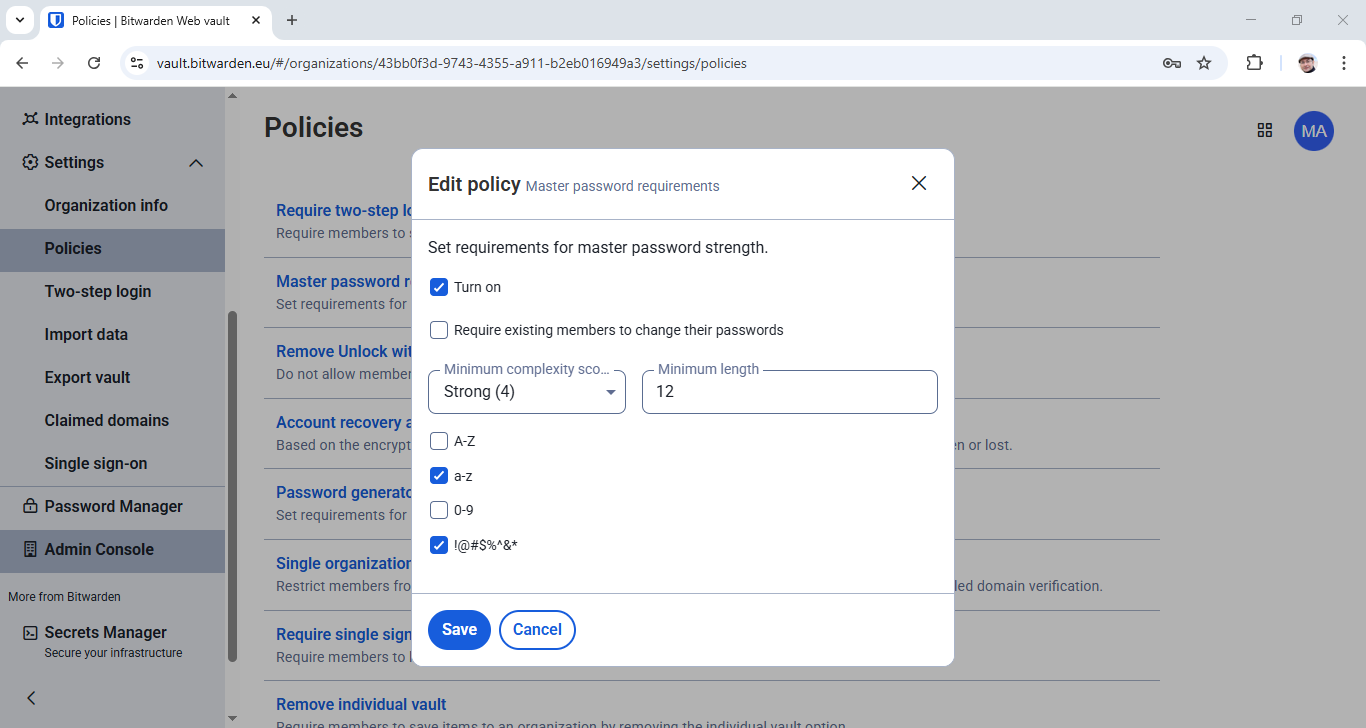Click the Minimum length input field

tap(790, 392)
